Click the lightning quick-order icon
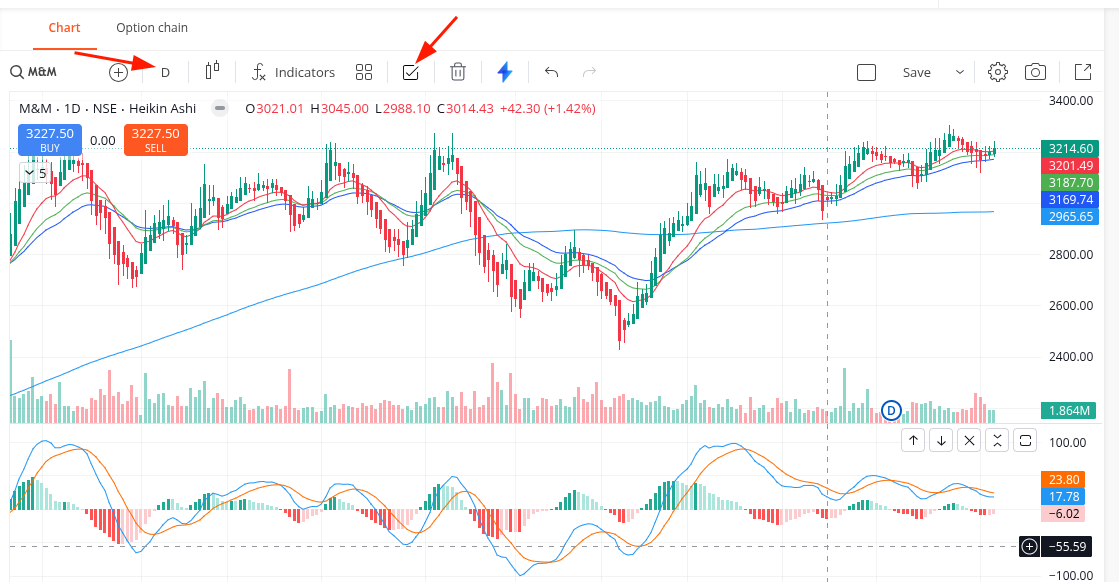Image resolution: width=1119 pixels, height=582 pixels. click(505, 71)
